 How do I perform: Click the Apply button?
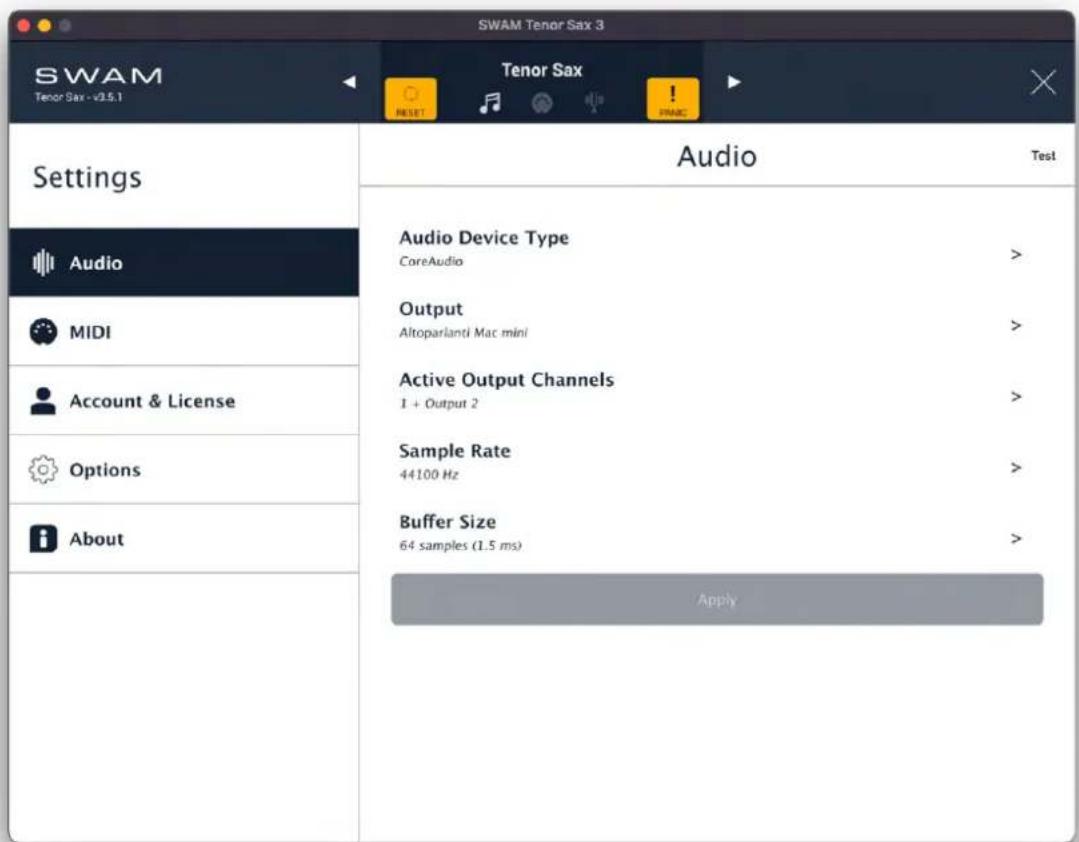[x=717, y=599]
